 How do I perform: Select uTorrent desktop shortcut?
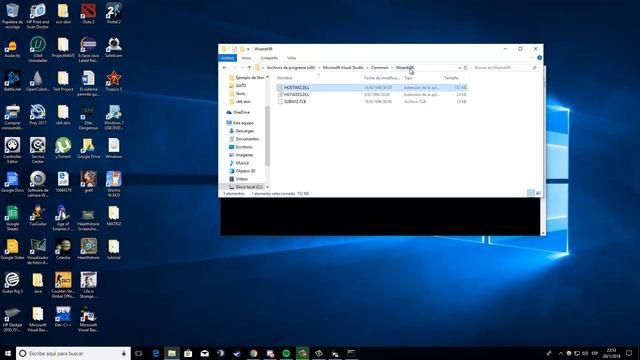click(63, 148)
